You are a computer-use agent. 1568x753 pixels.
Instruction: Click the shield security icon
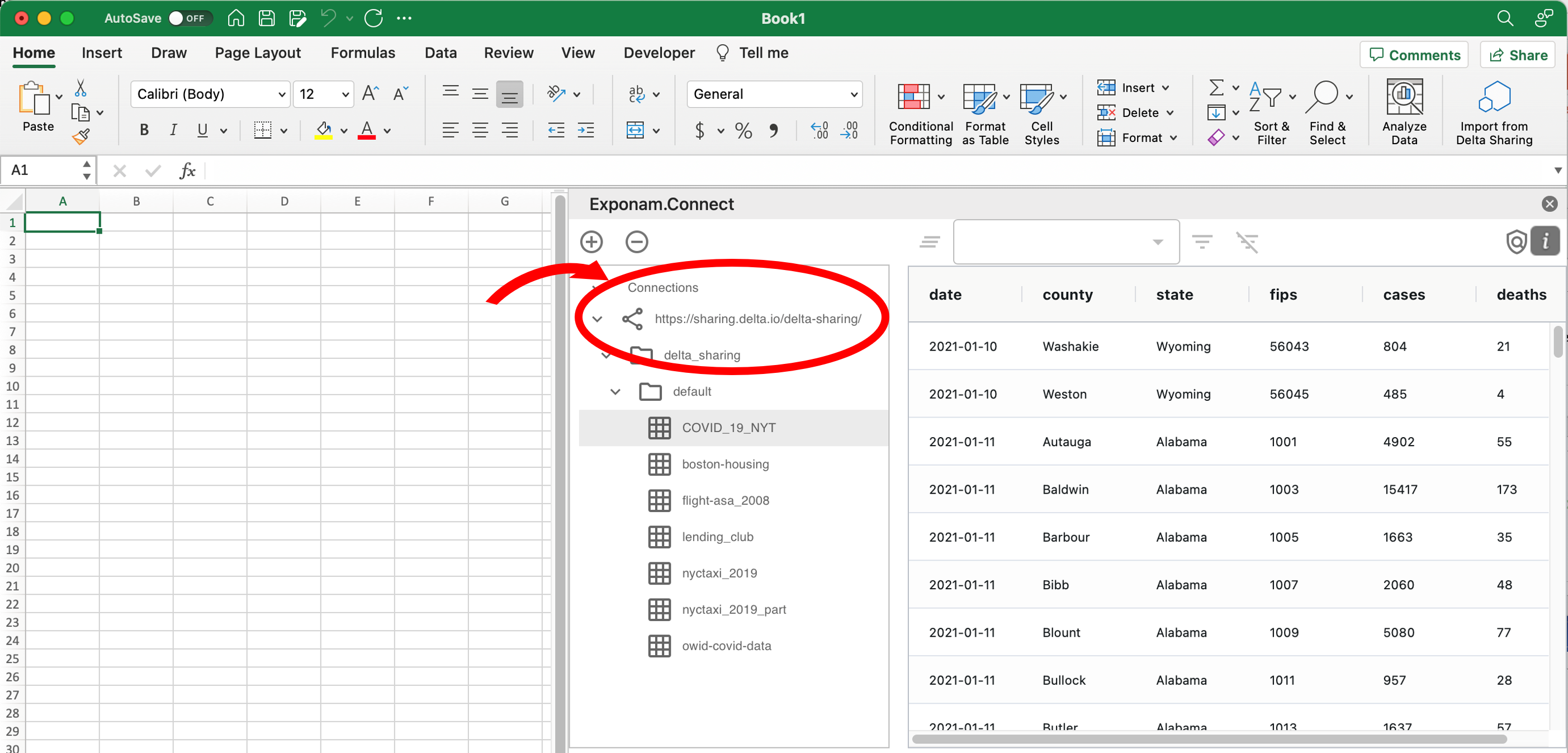coord(1515,241)
